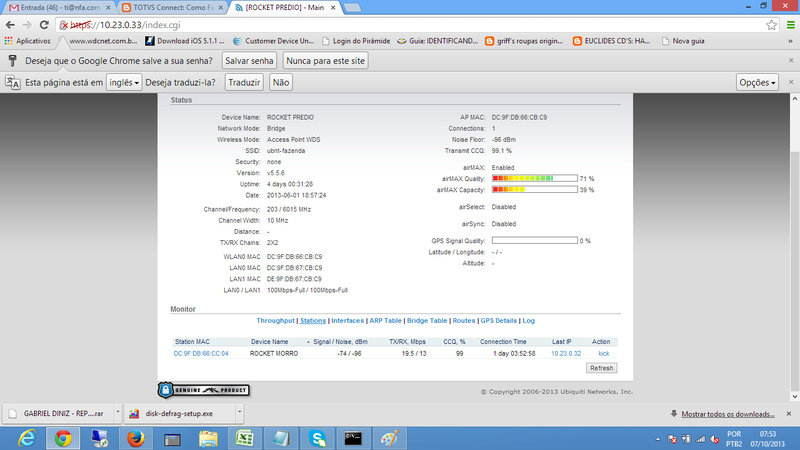Image resolution: width=800 pixels, height=450 pixels.
Task: Expand the GABRIEL DINIZ download options arrow
Action: [117, 412]
